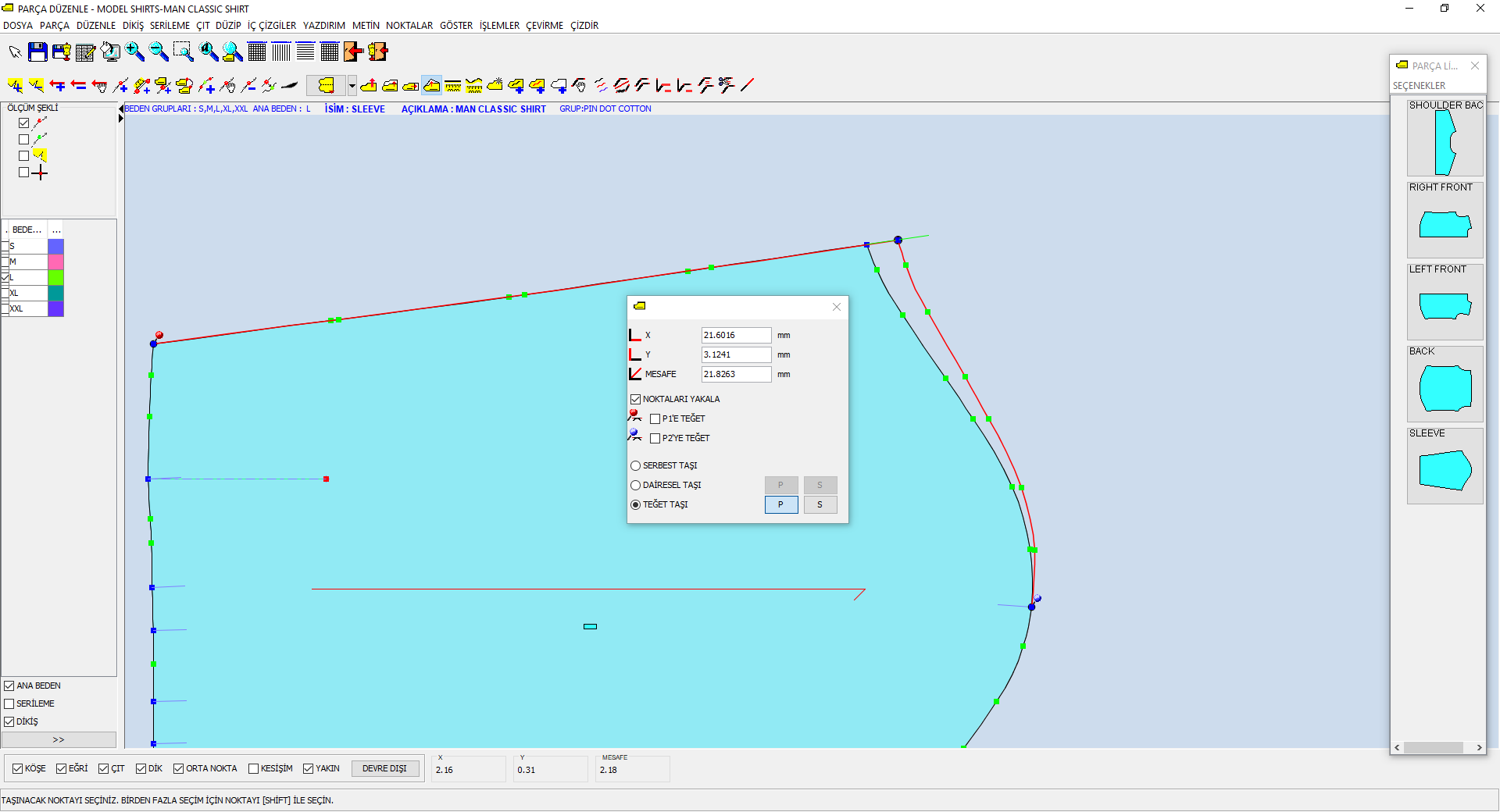Image resolution: width=1500 pixels, height=812 pixels.
Task: Toggle the SERİLEME checkbox
Action: click(9, 704)
